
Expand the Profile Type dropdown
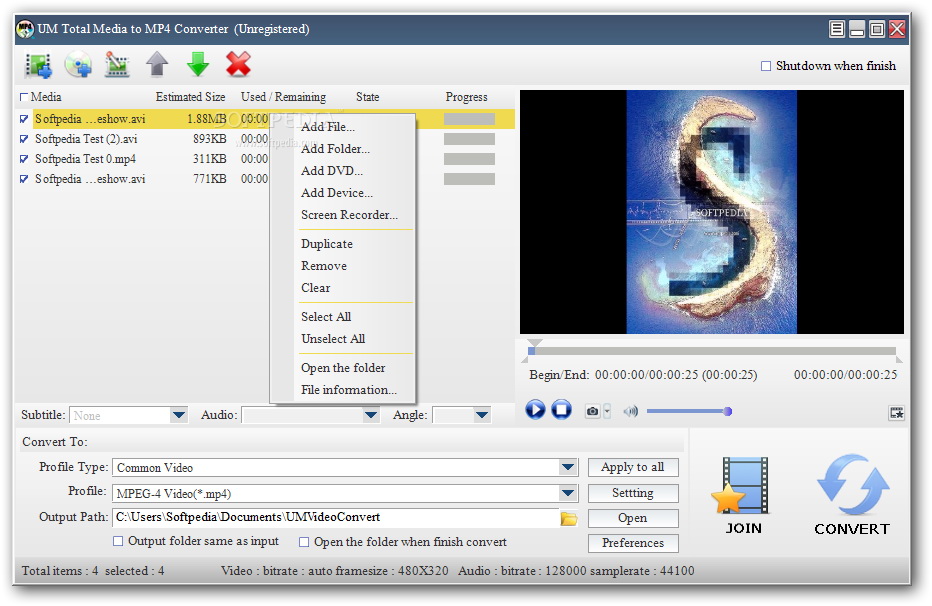pyautogui.click(x=568, y=467)
